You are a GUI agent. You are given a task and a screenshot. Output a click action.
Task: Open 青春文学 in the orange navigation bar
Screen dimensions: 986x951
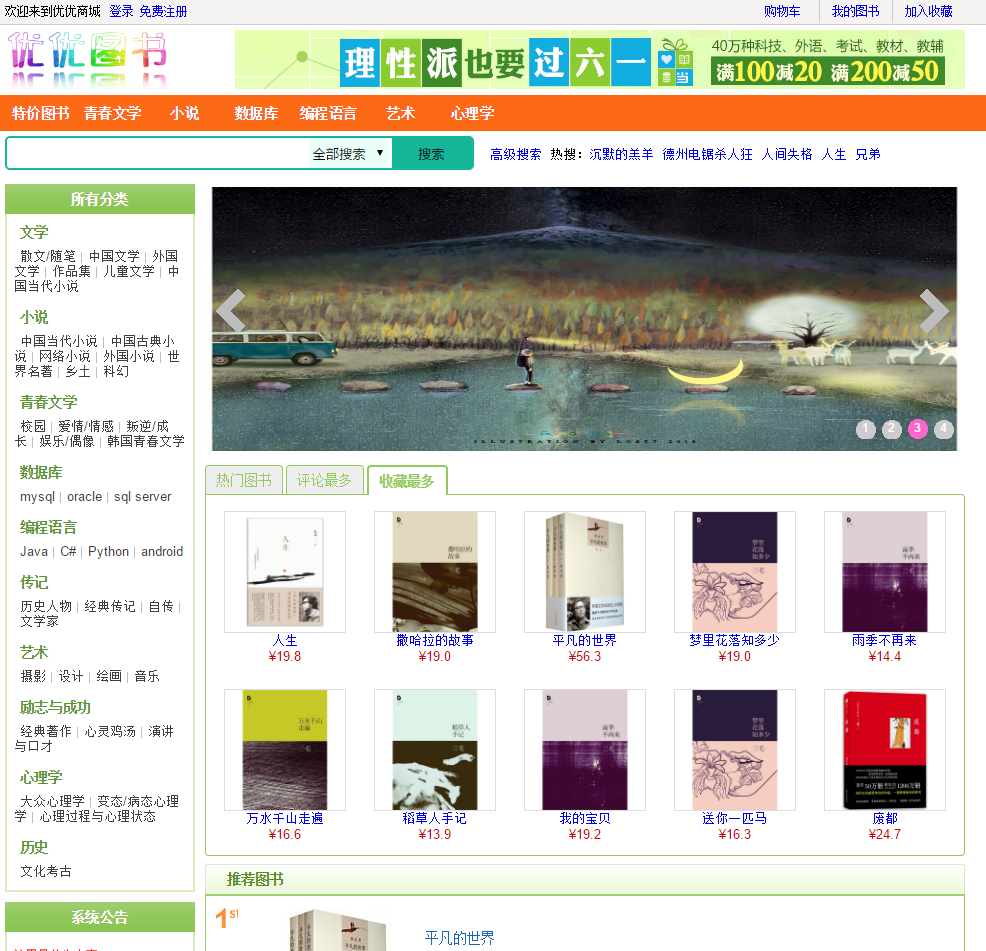coord(113,113)
